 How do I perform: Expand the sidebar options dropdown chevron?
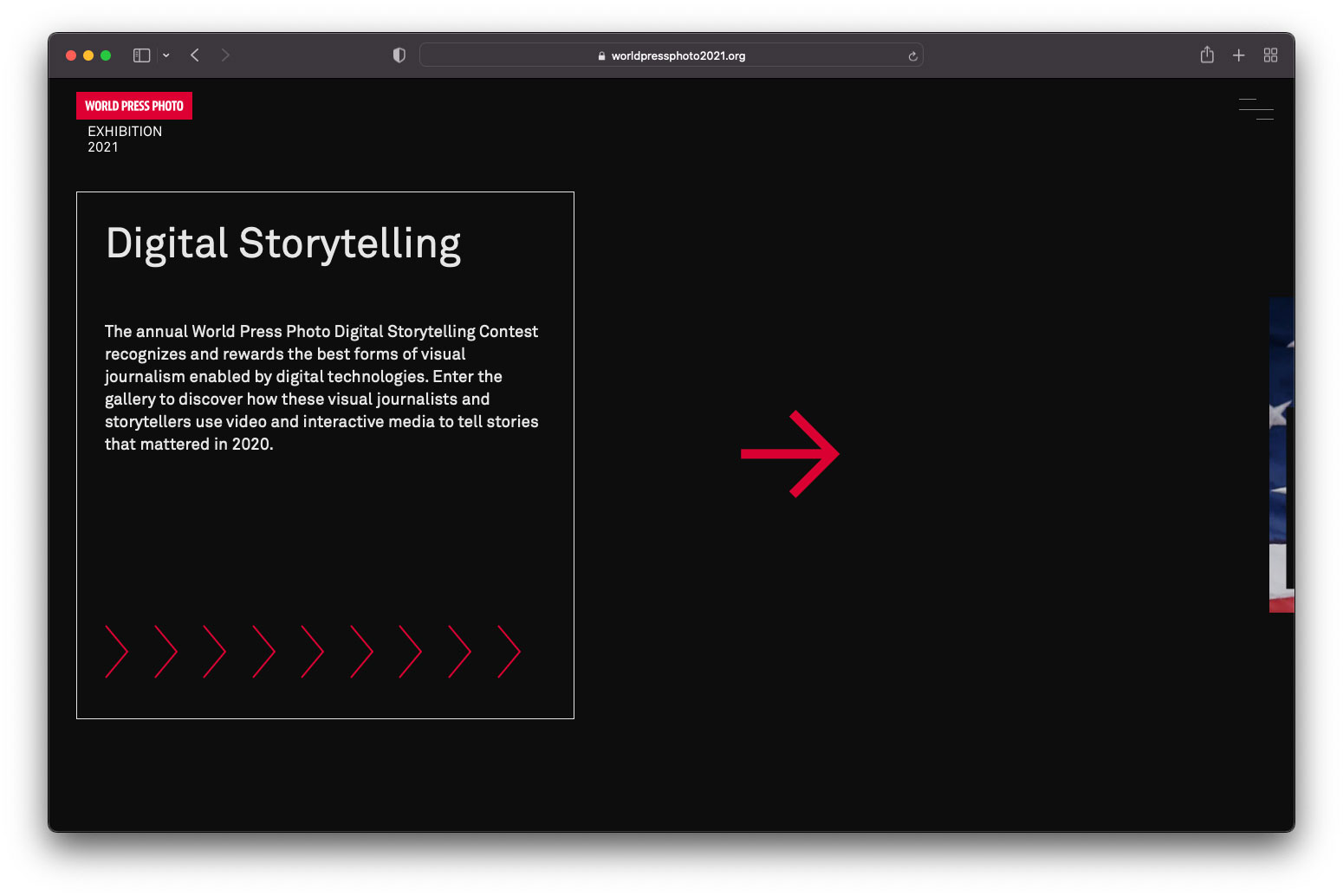[x=166, y=55]
